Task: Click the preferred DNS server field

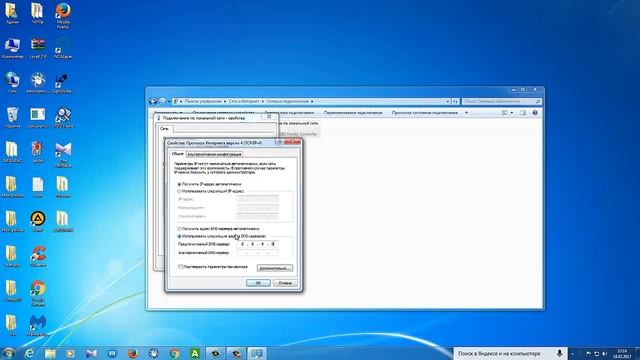Action: point(258,244)
